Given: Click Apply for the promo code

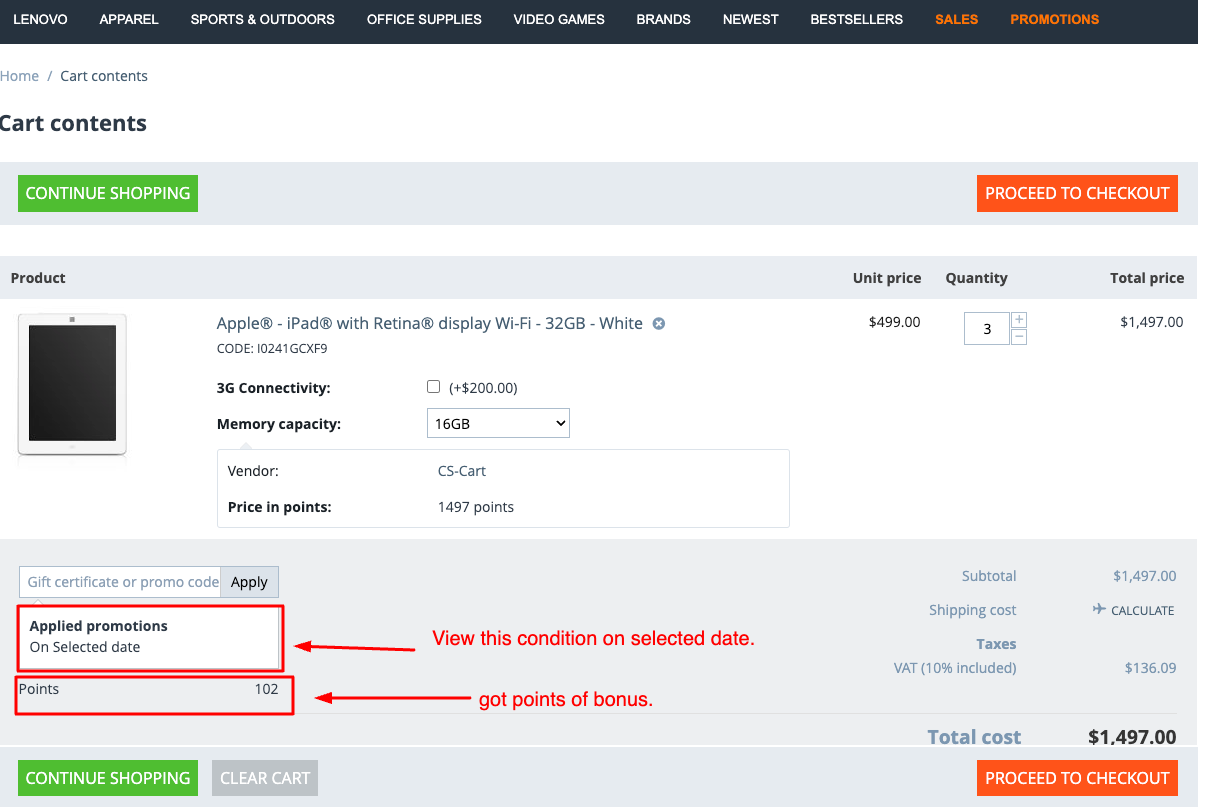Looking at the screenshot, I should 249,582.
